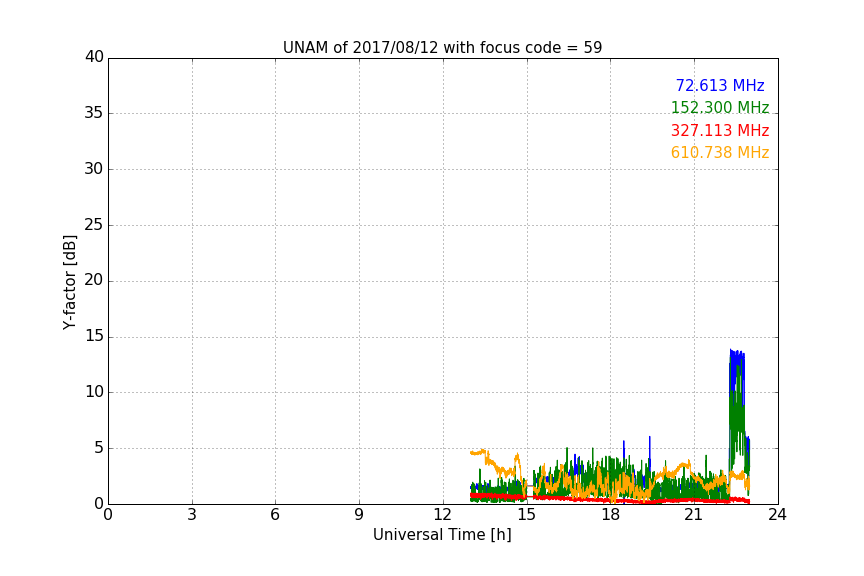The width and height of the screenshot is (864, 576).
Task: Click the y-axis tick label '10'
Action: [x=94, y=392]
